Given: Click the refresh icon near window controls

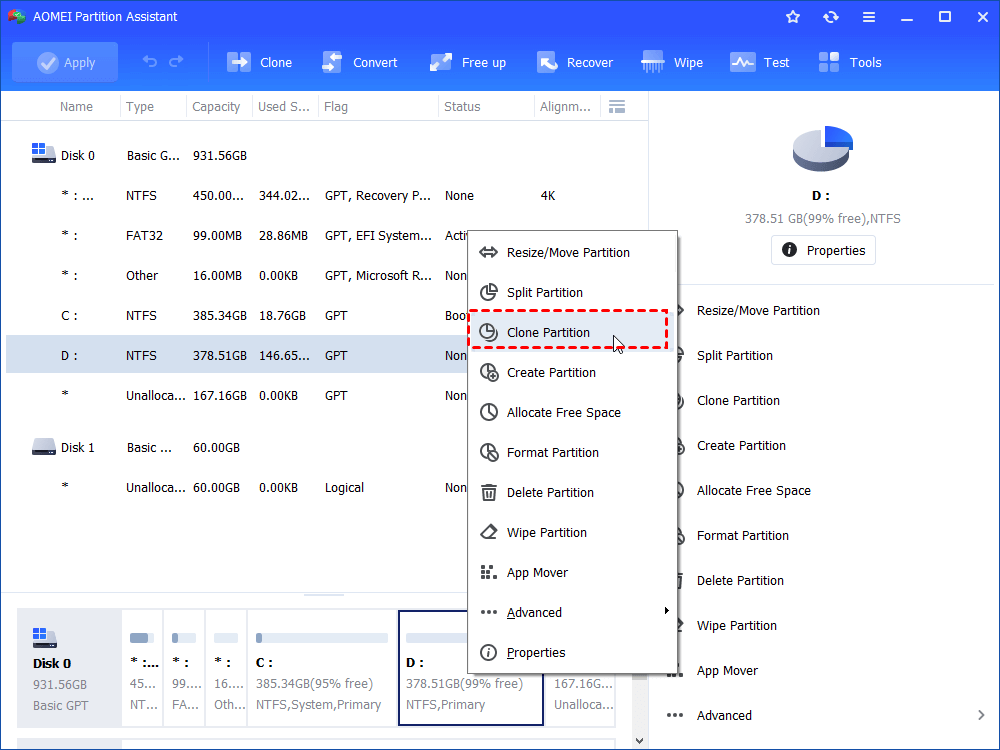Looking at the screenshot, I should 830,16.
